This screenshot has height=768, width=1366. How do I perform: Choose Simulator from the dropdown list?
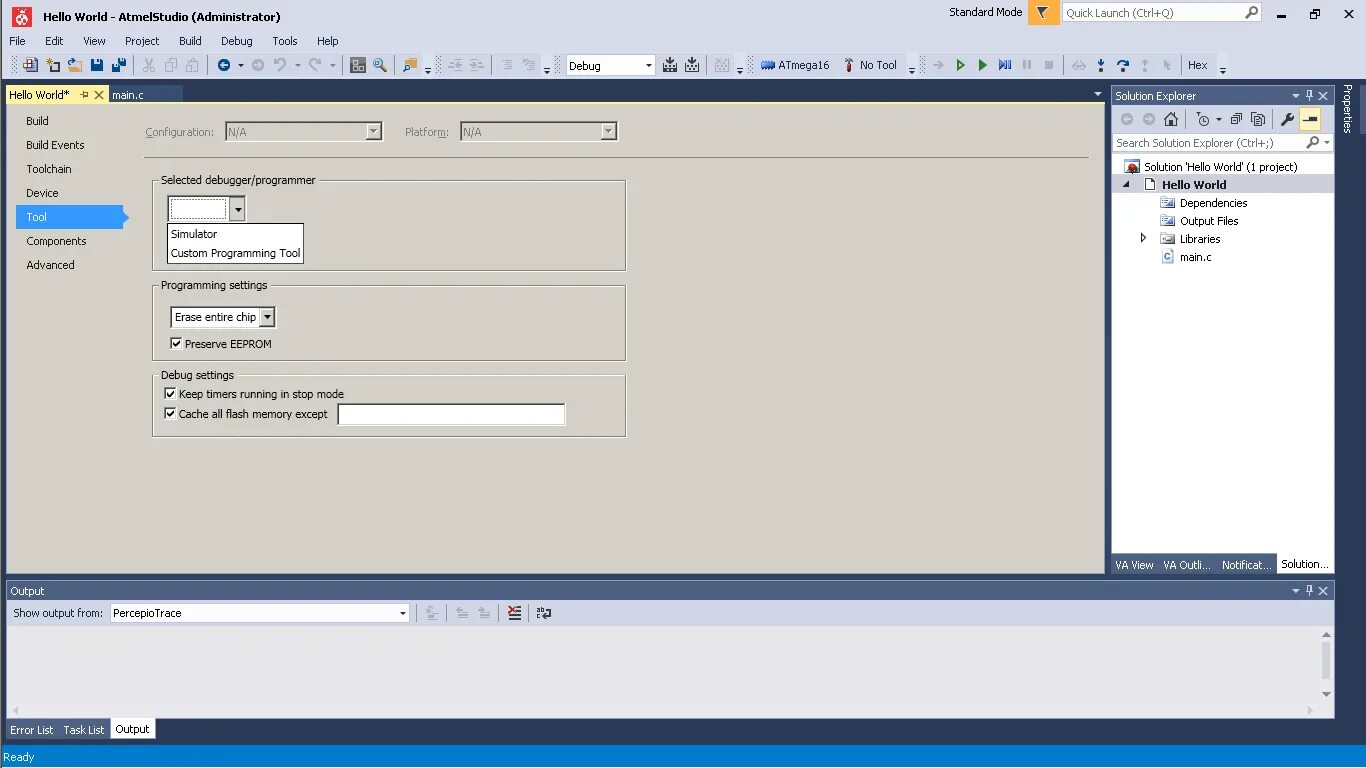point(235,234)
